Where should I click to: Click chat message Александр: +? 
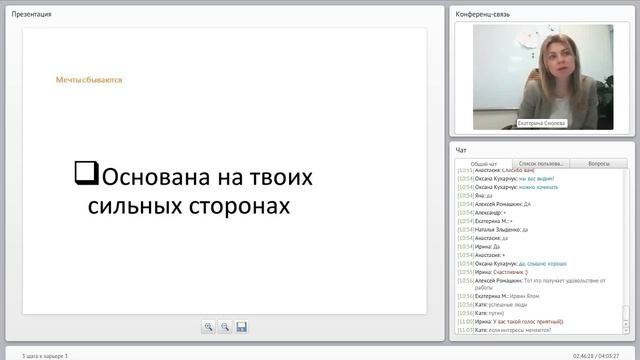pos(482,213)
